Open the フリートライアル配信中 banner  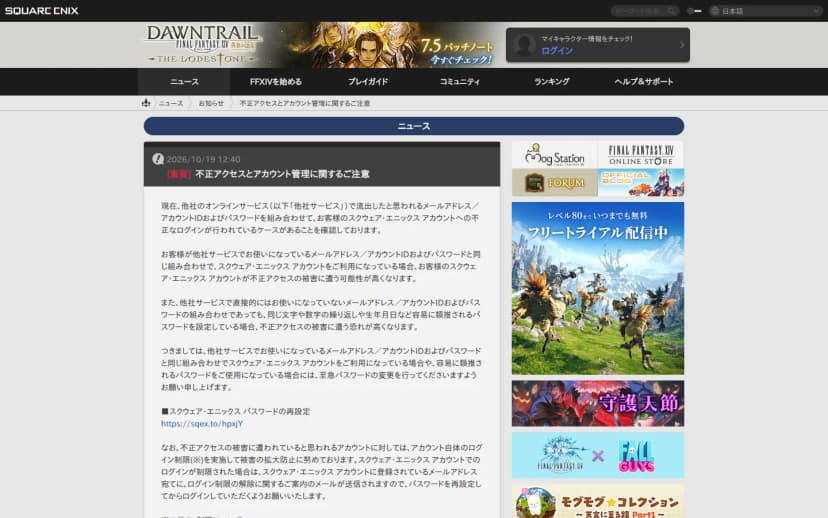pyautogui.click(x=598, y=288)
